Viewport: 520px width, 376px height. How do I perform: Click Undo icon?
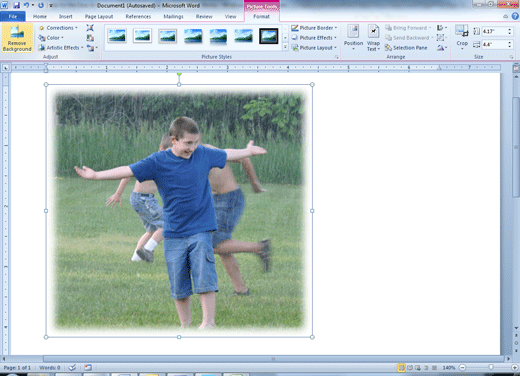pos(26,5)
